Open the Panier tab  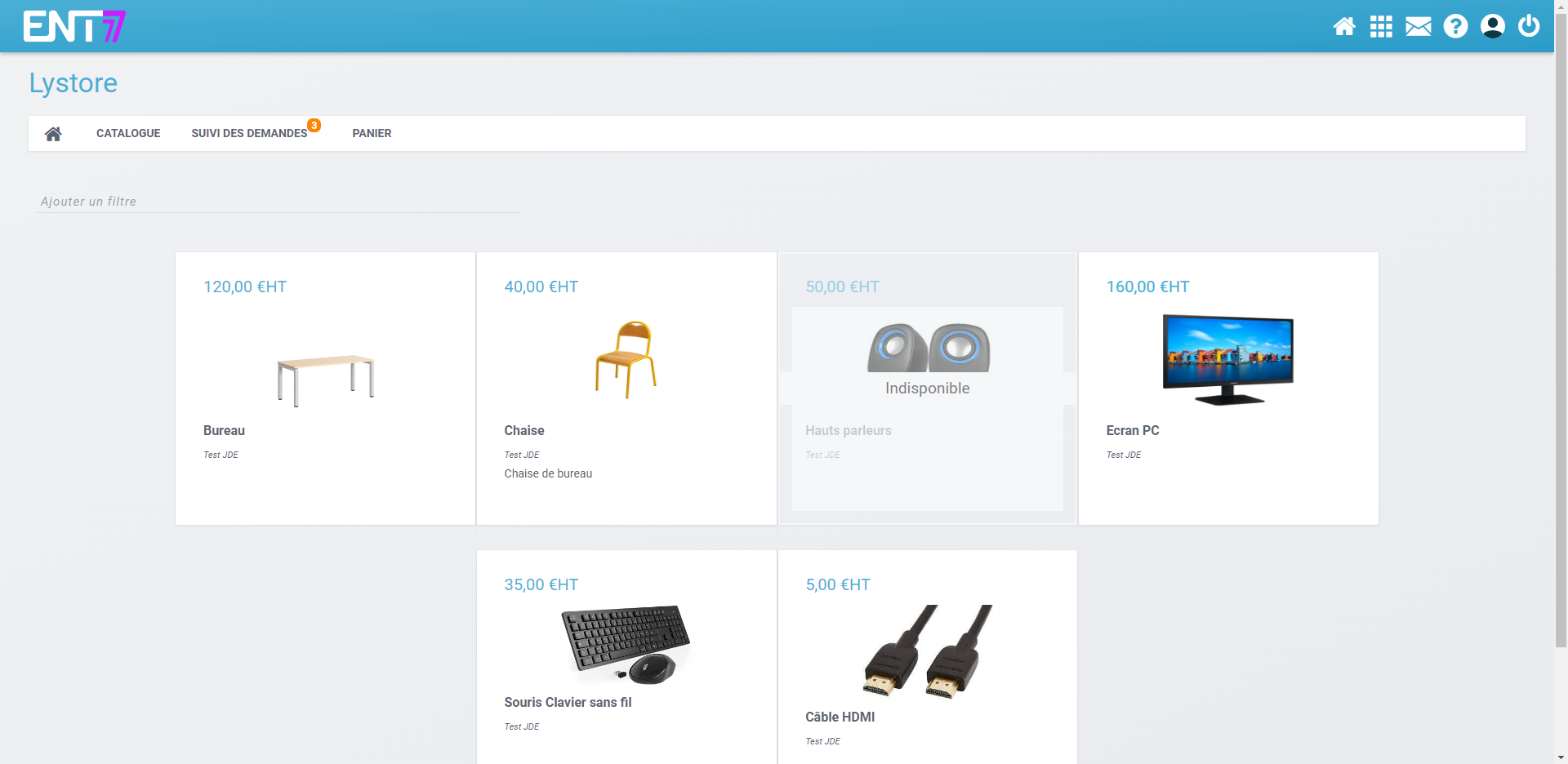point(372,133)
